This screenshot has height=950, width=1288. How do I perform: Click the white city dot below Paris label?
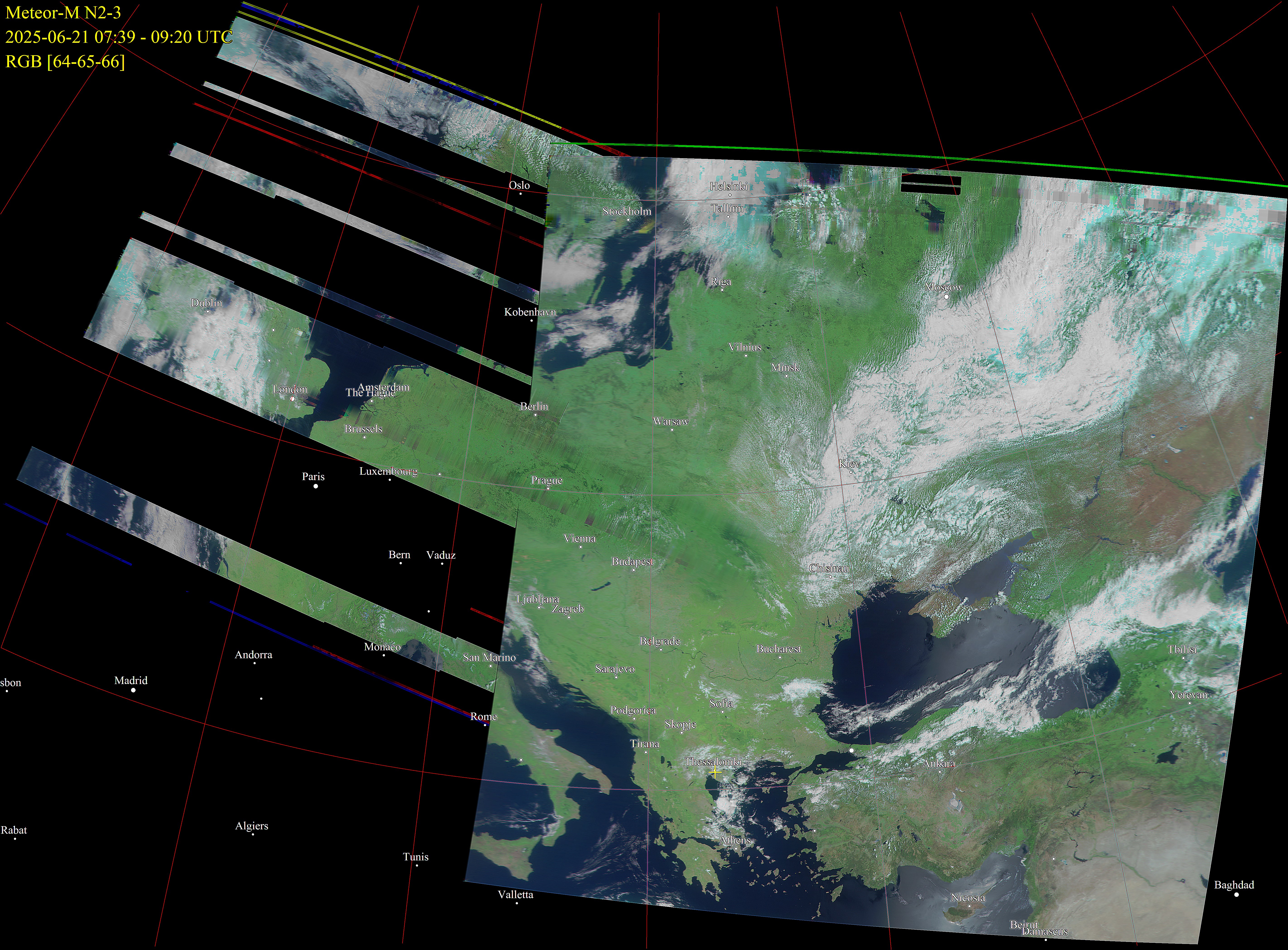(316, 486)
